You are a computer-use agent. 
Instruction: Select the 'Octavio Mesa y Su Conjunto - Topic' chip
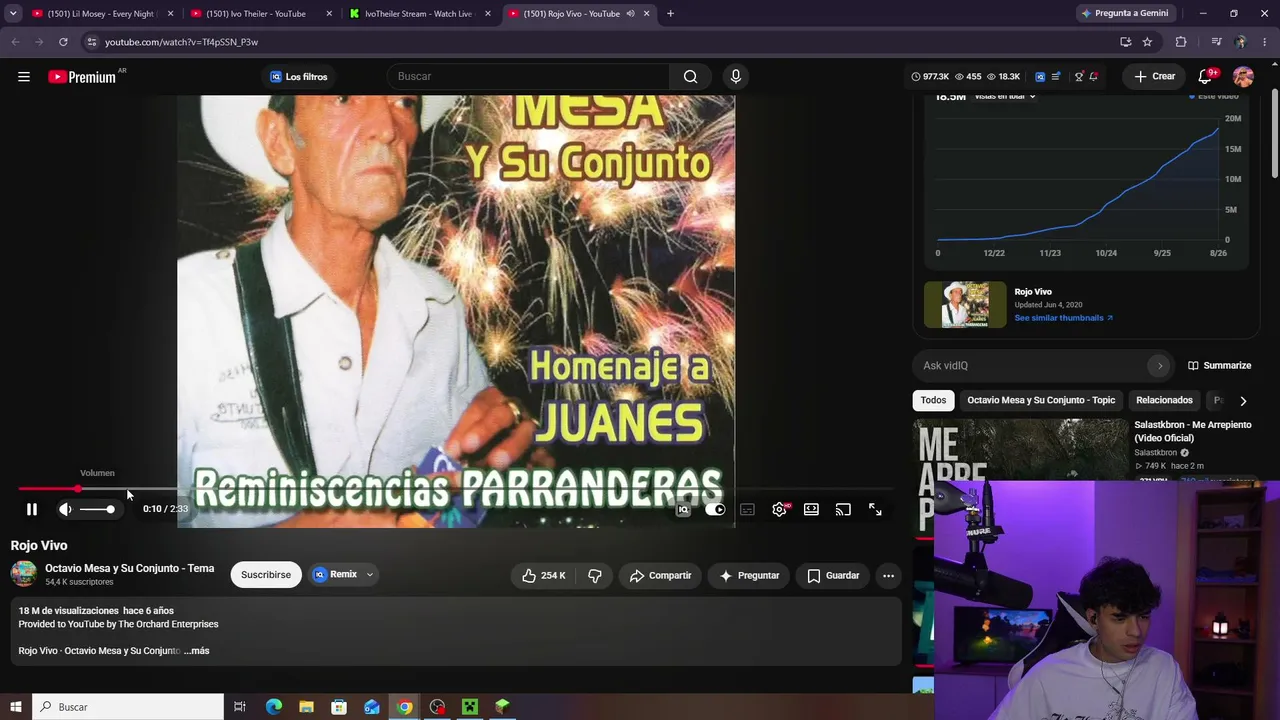1041,400
